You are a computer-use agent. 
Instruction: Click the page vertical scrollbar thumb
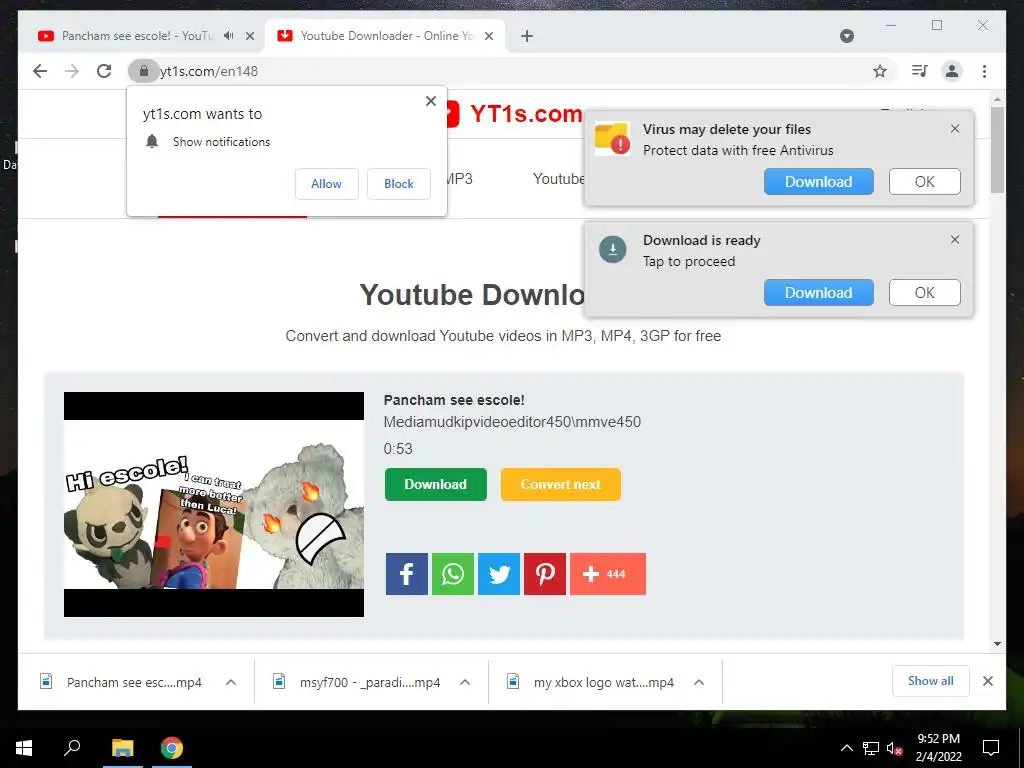point(997,150)
